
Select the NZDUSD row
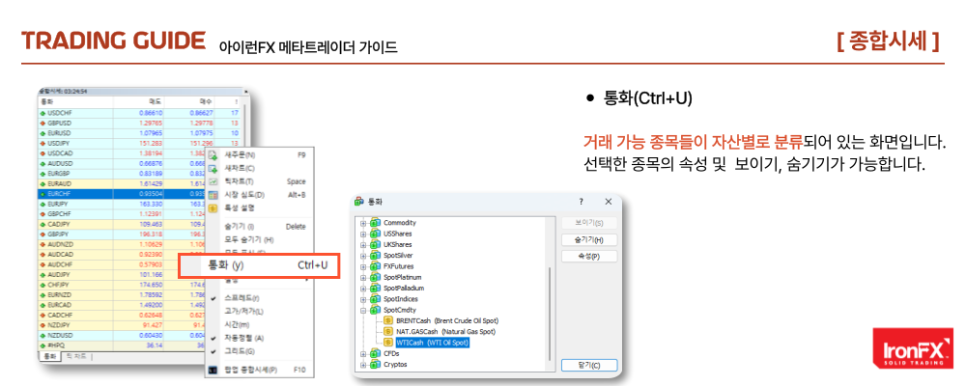tap(120, 336)
